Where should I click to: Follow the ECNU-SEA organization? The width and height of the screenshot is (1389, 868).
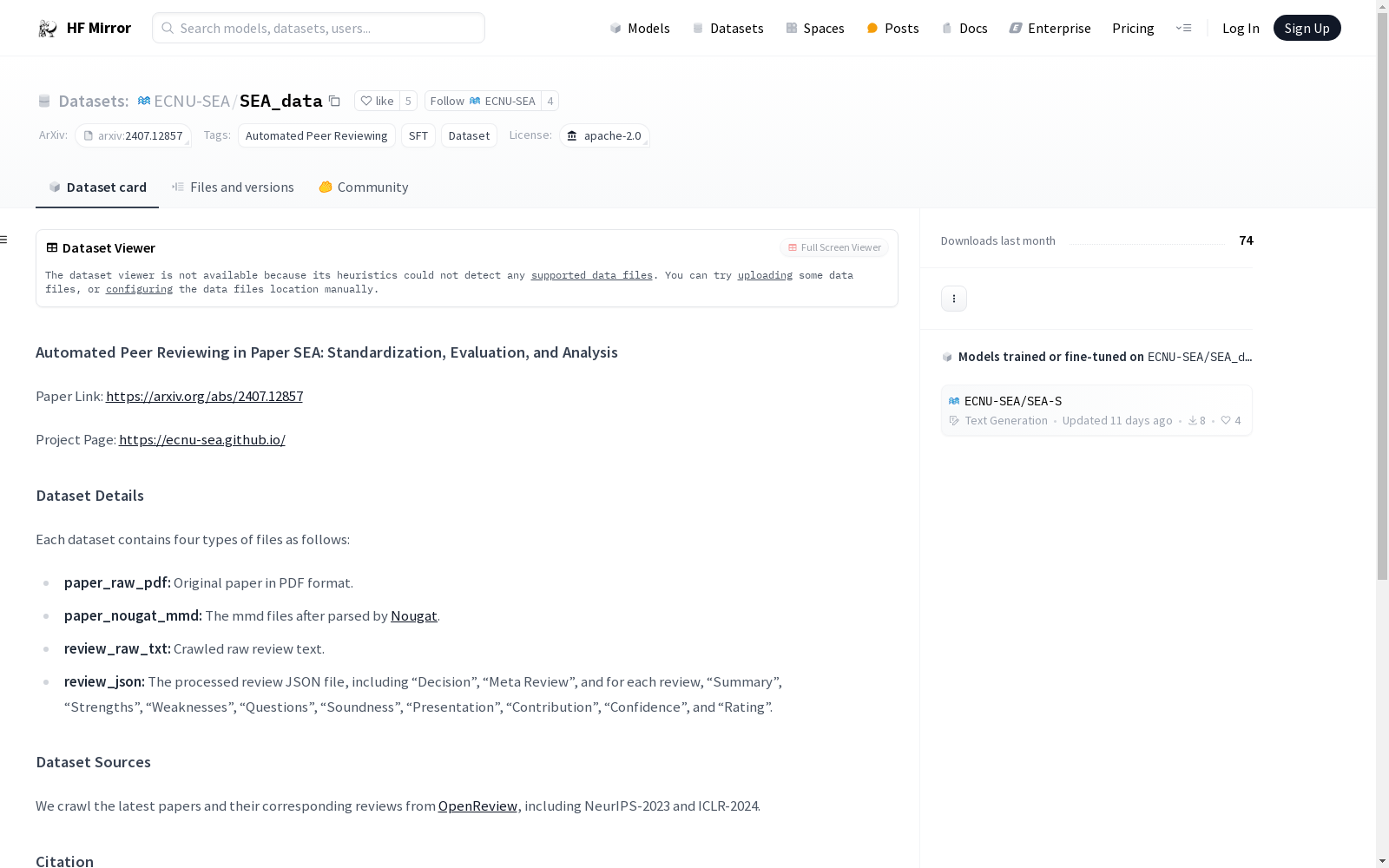[x=483, y=101]
